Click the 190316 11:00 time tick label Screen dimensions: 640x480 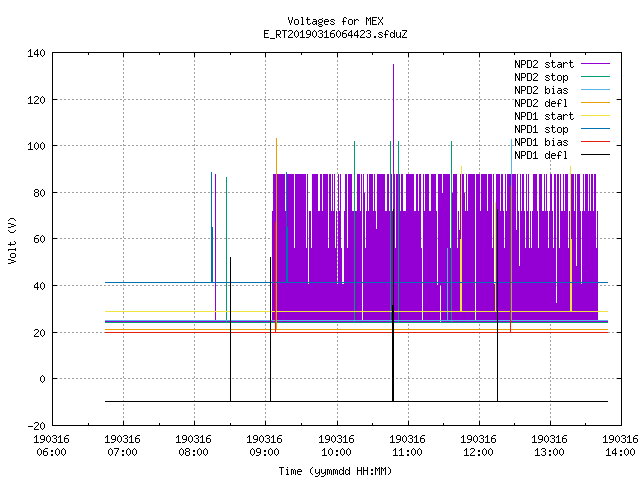pyautogui.click(x=407, y=446)
